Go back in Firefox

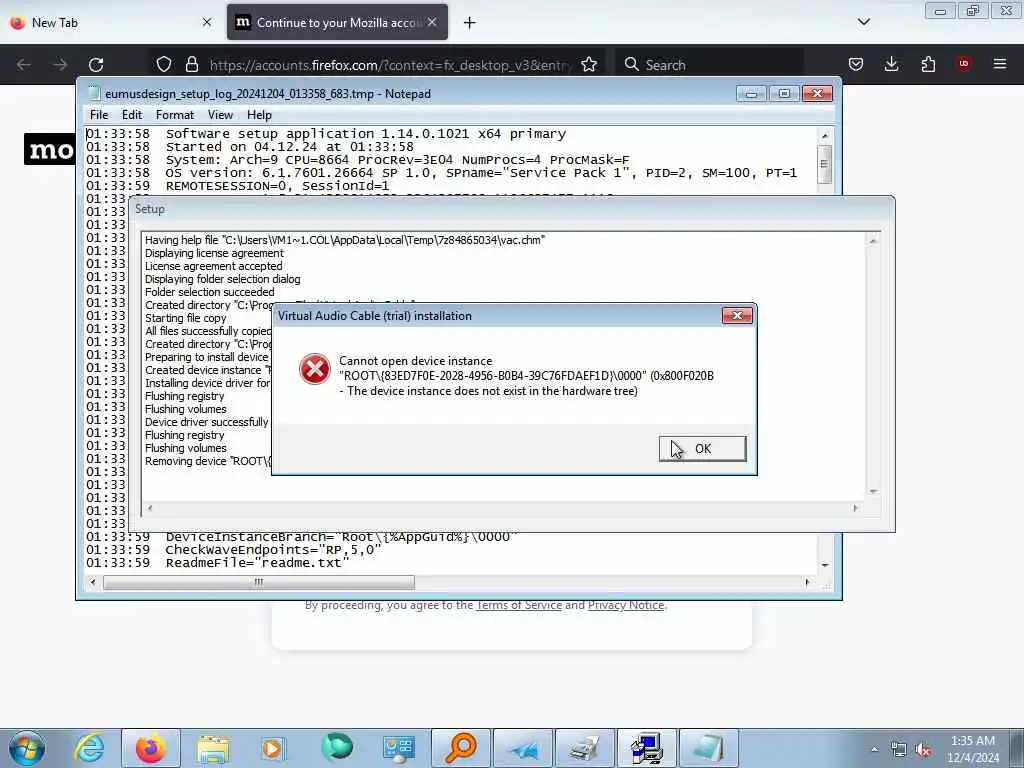[x=24, y=65]
